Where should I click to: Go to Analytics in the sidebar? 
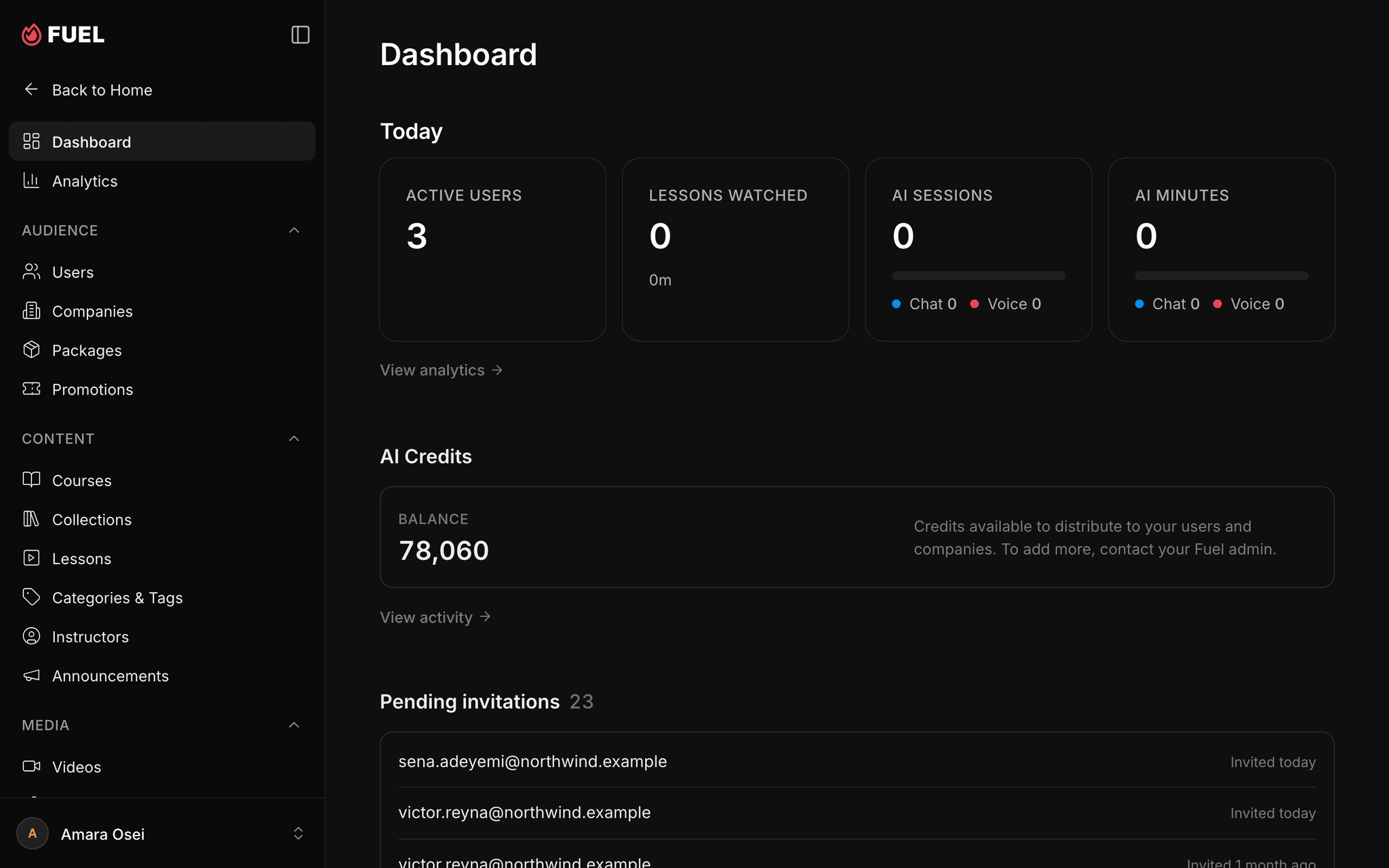(x=162, y=180)
